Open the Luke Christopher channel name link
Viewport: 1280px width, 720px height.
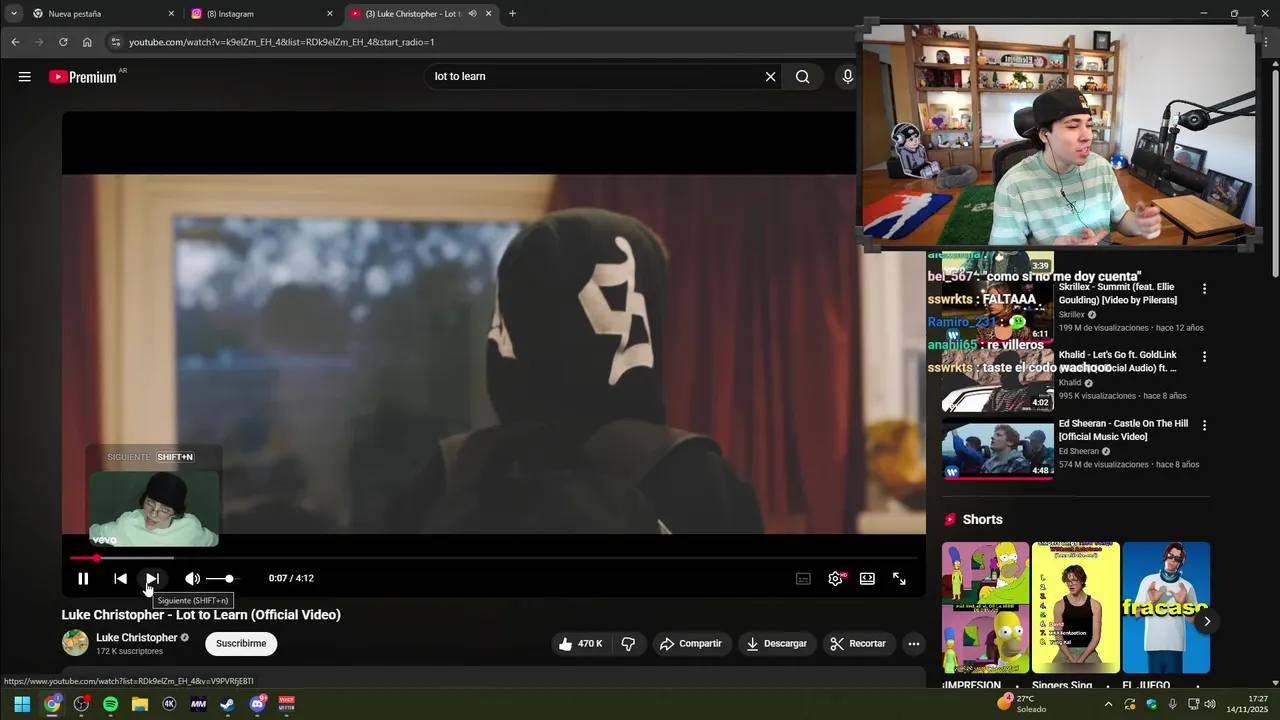[x=136, y=638]
